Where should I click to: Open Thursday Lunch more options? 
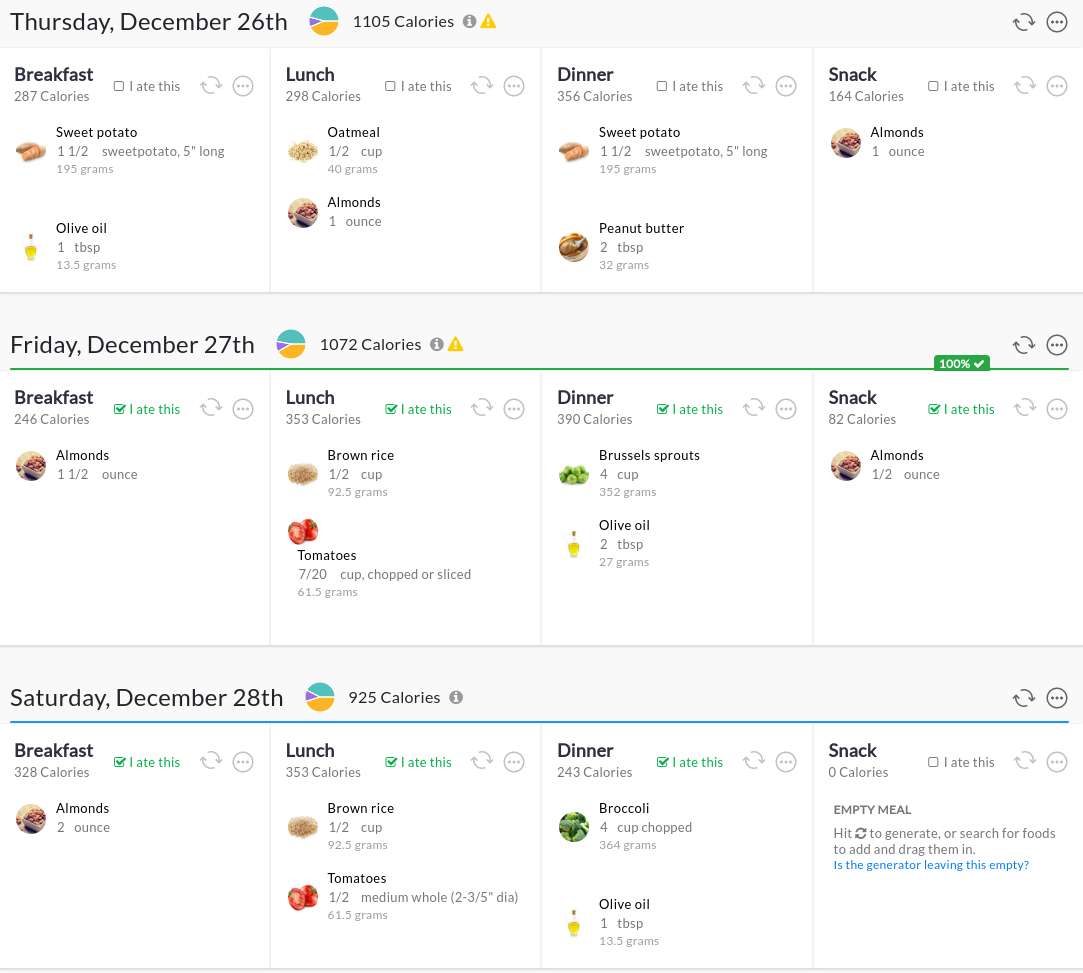pos(514,86)
